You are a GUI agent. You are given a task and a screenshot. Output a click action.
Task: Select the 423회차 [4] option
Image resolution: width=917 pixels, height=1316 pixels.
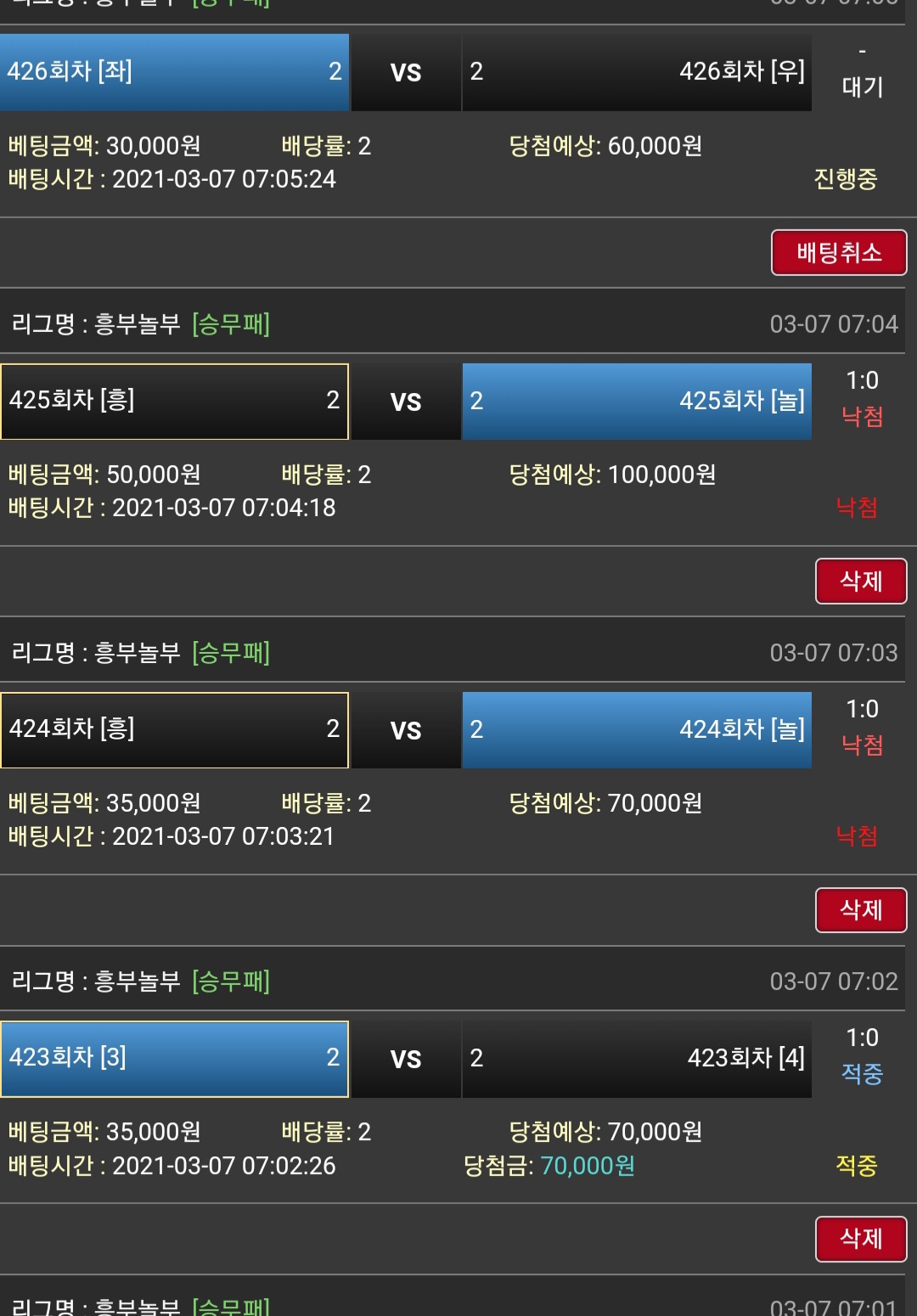pyautogui.click(x=636, y=1058)
